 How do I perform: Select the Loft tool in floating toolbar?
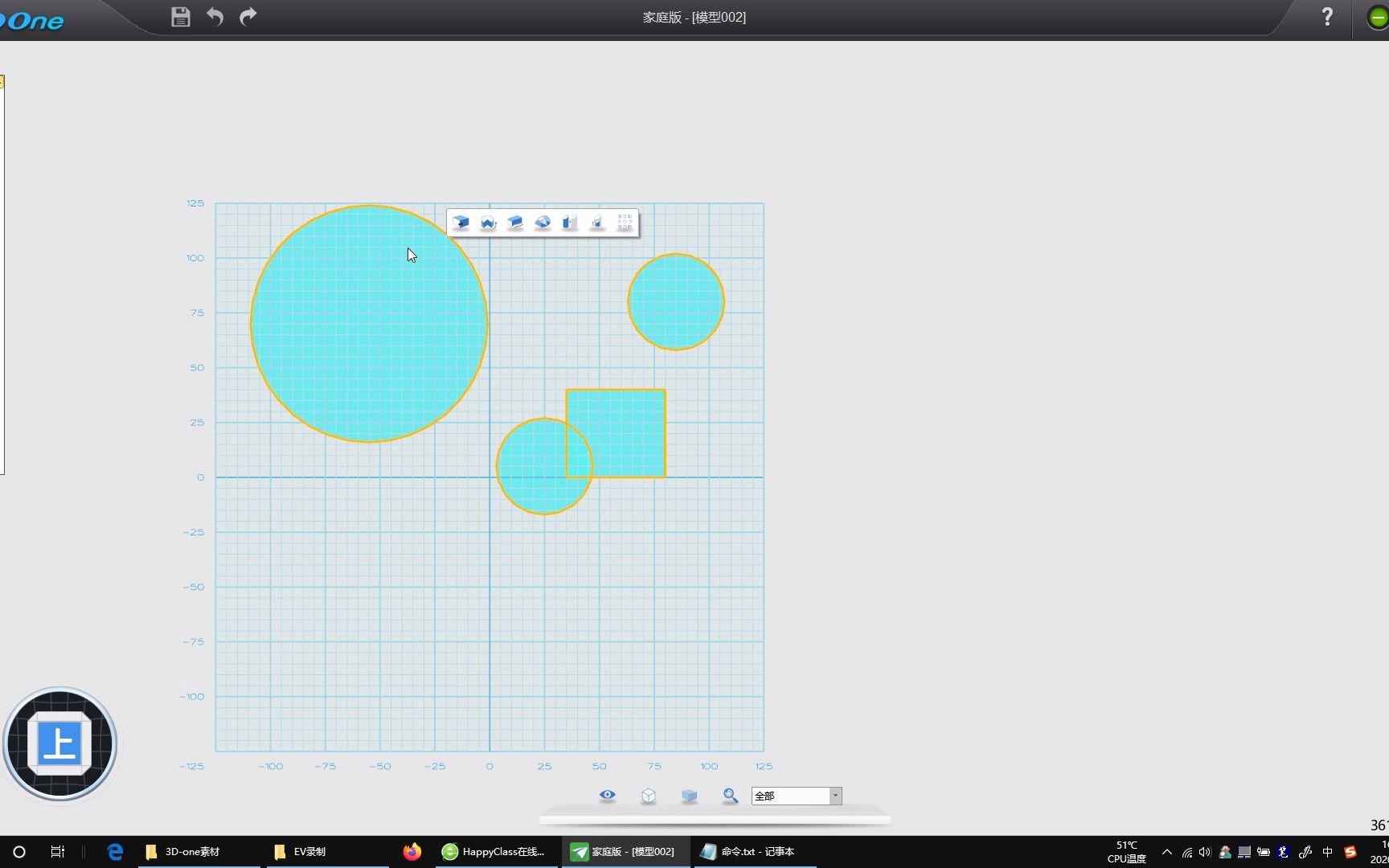[x=543, y=223]
